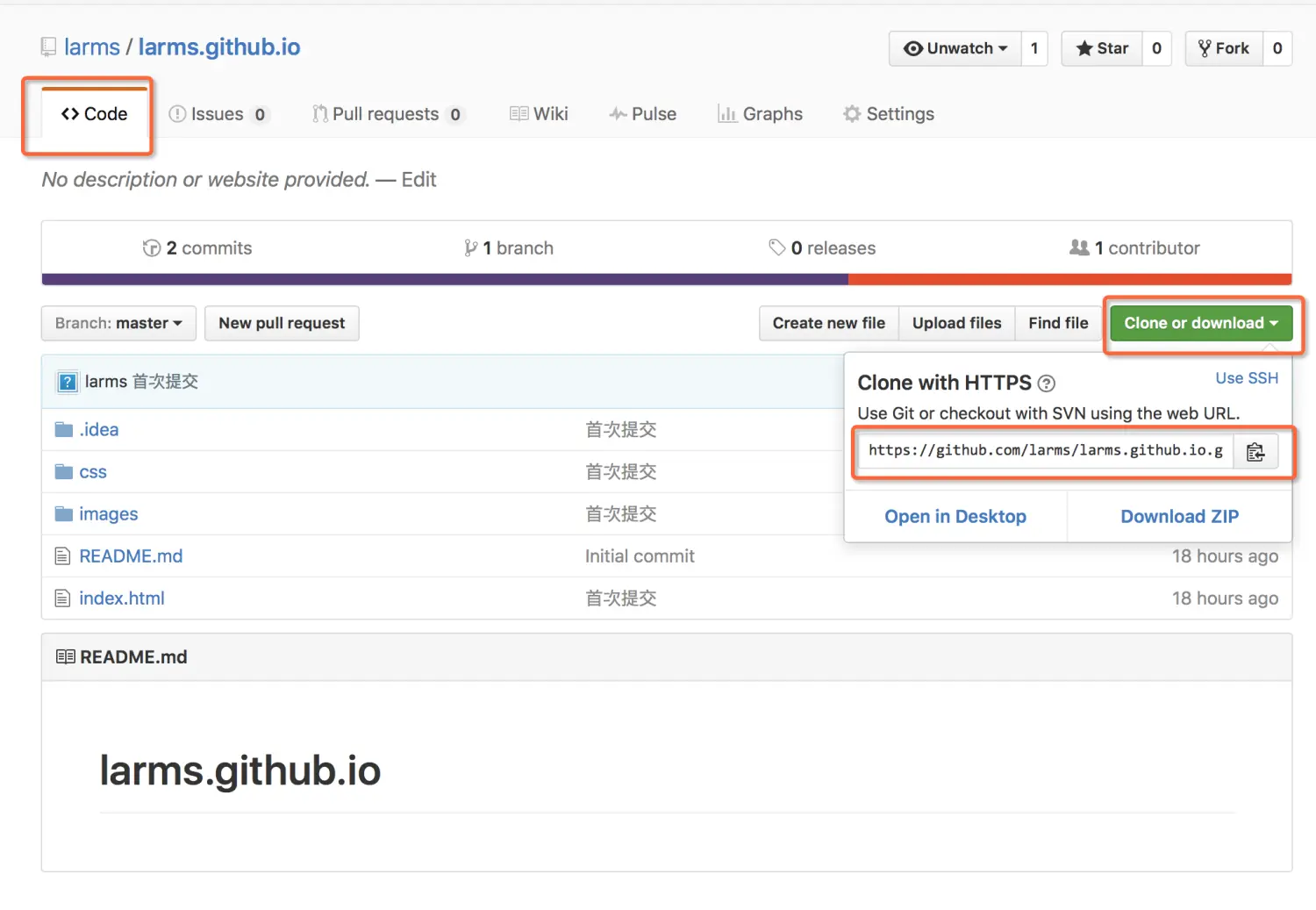1316x910 pixels.
Task: Click the eye icon in Unwatch button
Action: click(x=913, y=48)
